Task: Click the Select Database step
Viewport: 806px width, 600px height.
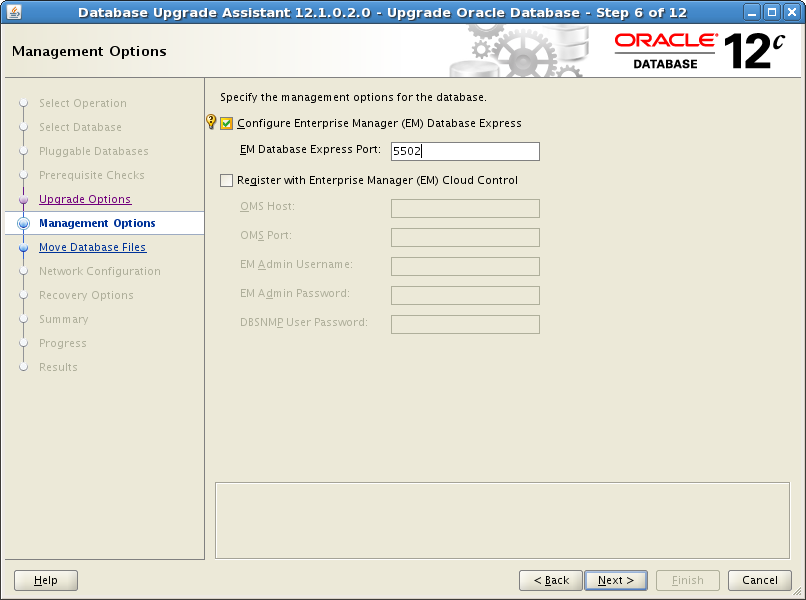Action: pos(80,127)
